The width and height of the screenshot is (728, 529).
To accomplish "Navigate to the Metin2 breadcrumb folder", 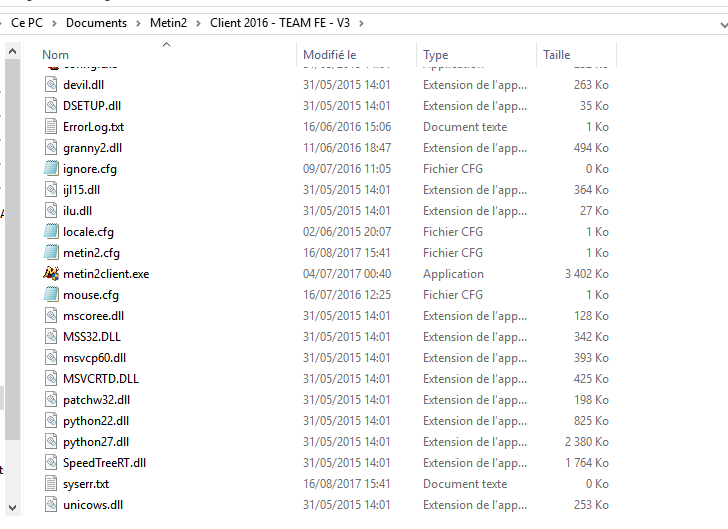I will [168, 23].
